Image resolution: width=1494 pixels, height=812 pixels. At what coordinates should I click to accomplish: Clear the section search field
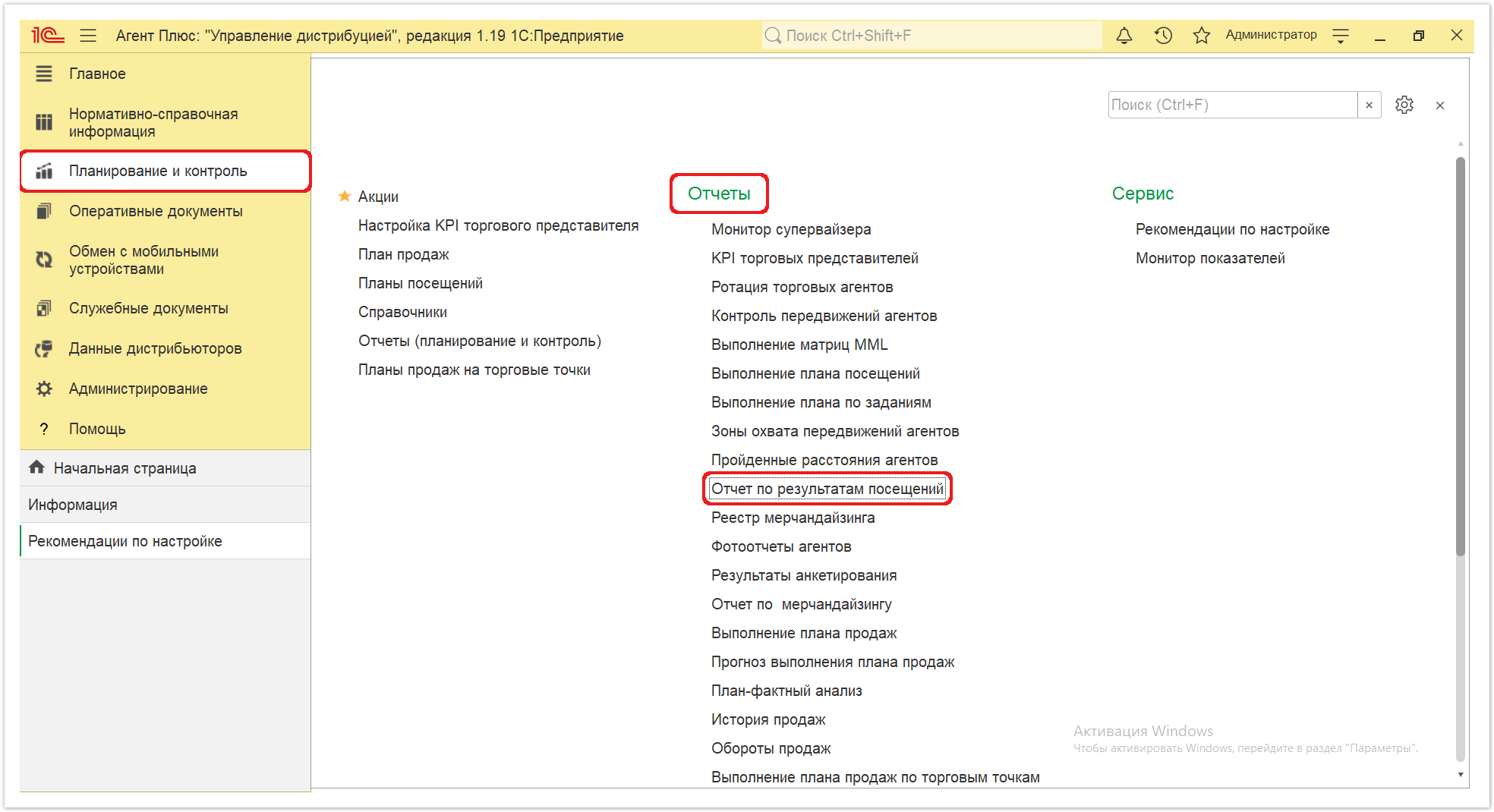(x=1369, y=105)
